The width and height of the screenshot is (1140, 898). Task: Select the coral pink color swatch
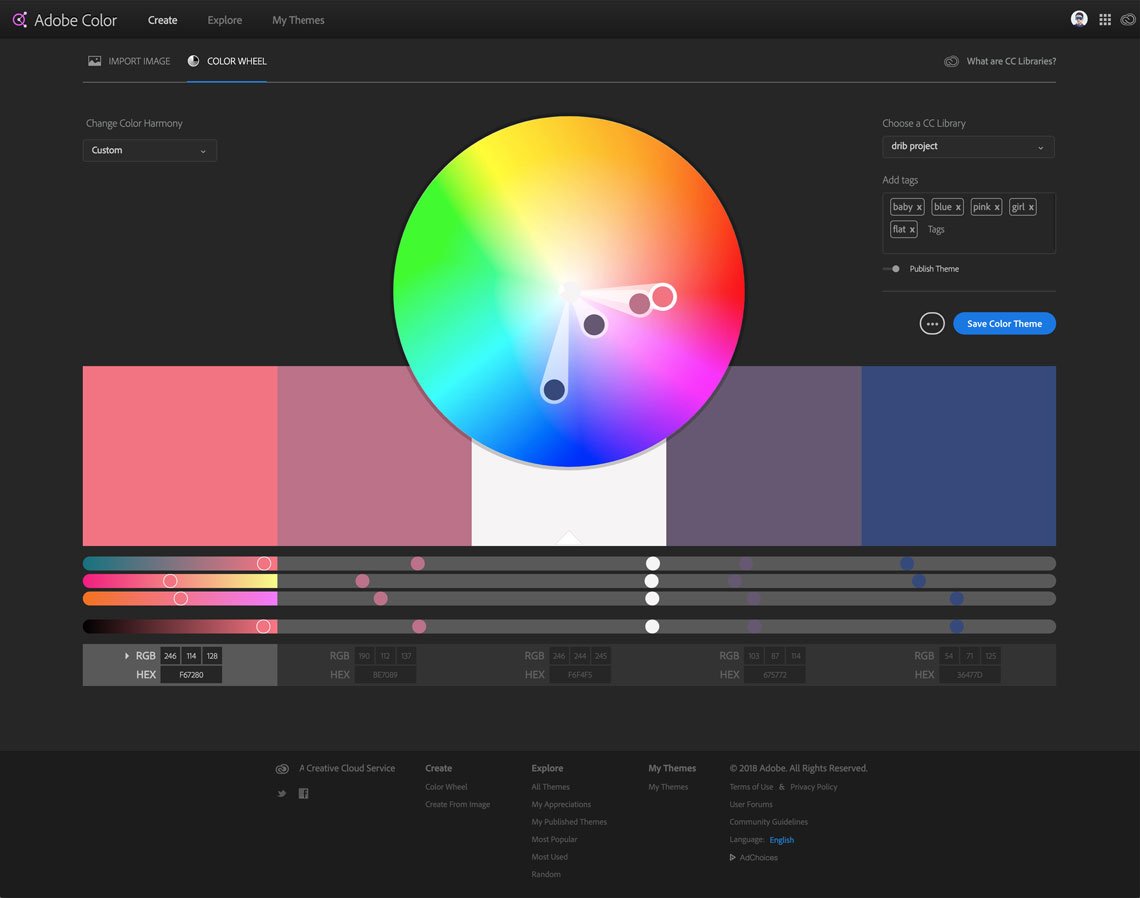180,456
